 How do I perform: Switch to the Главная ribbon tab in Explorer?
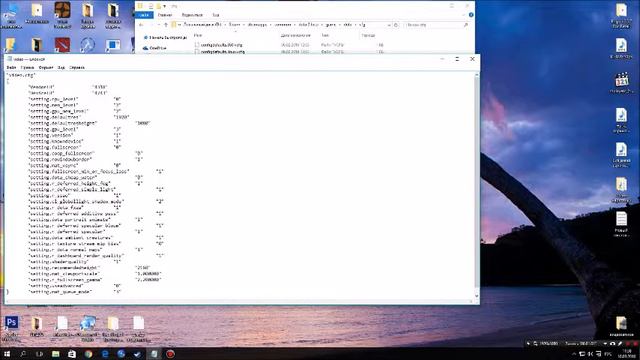point(165,15)
